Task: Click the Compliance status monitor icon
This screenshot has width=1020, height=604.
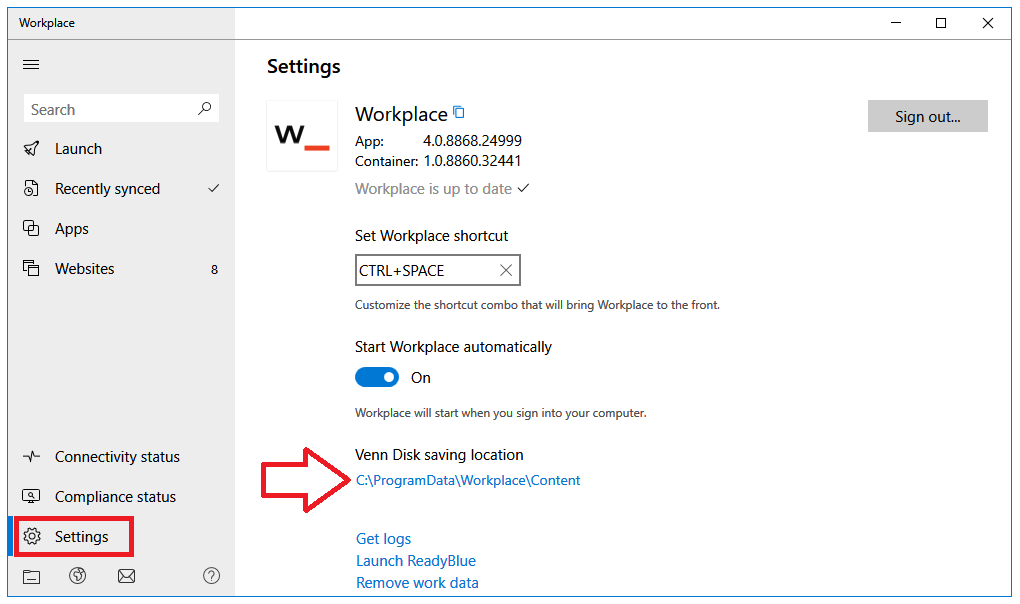Action: tap(31, 497)
